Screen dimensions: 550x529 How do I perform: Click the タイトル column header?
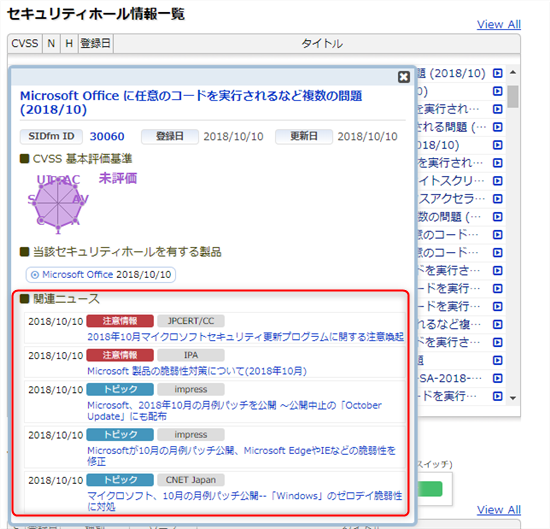point(321,43)
